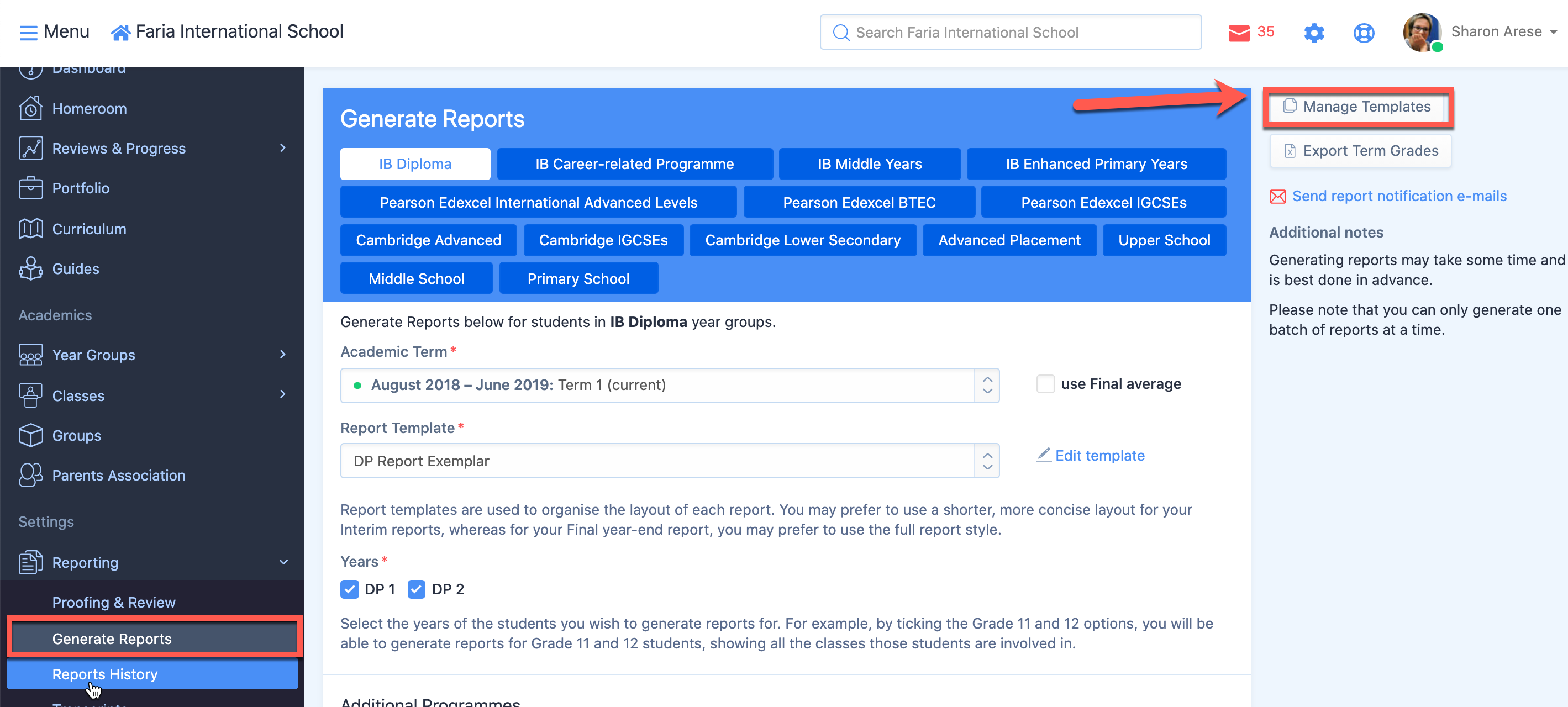Switch to IB Enhanced Primary Years tab
Viewport: 1568px width, 707px height.
point(1096,163)
